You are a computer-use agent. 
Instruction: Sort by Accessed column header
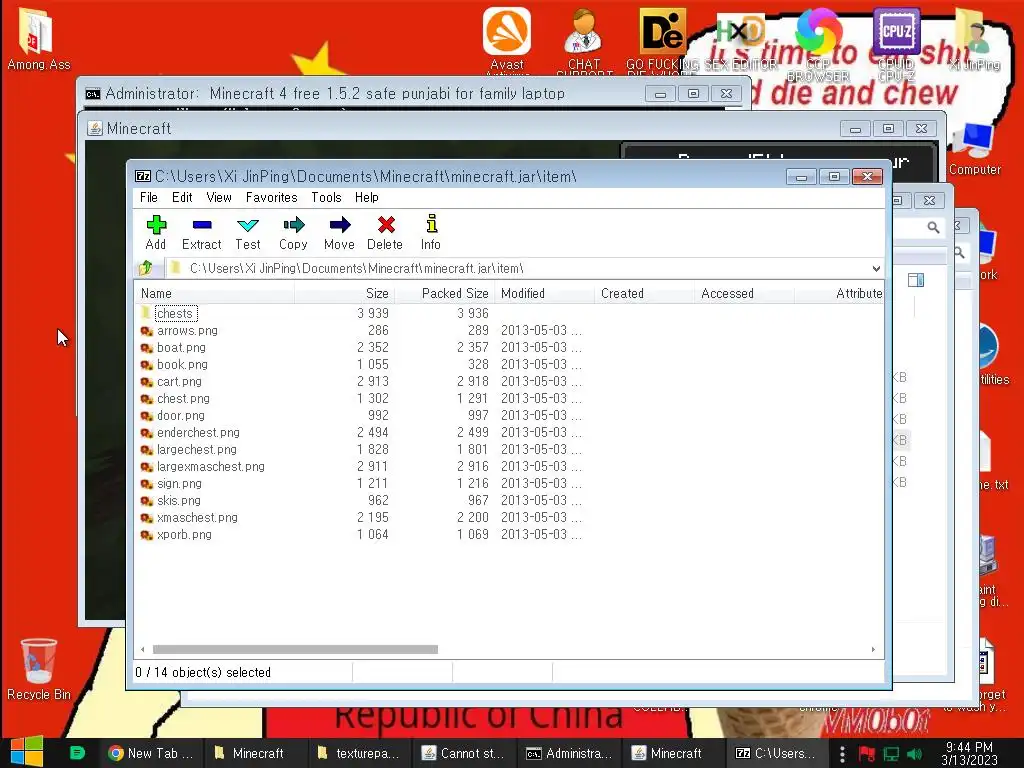(744, 293)
